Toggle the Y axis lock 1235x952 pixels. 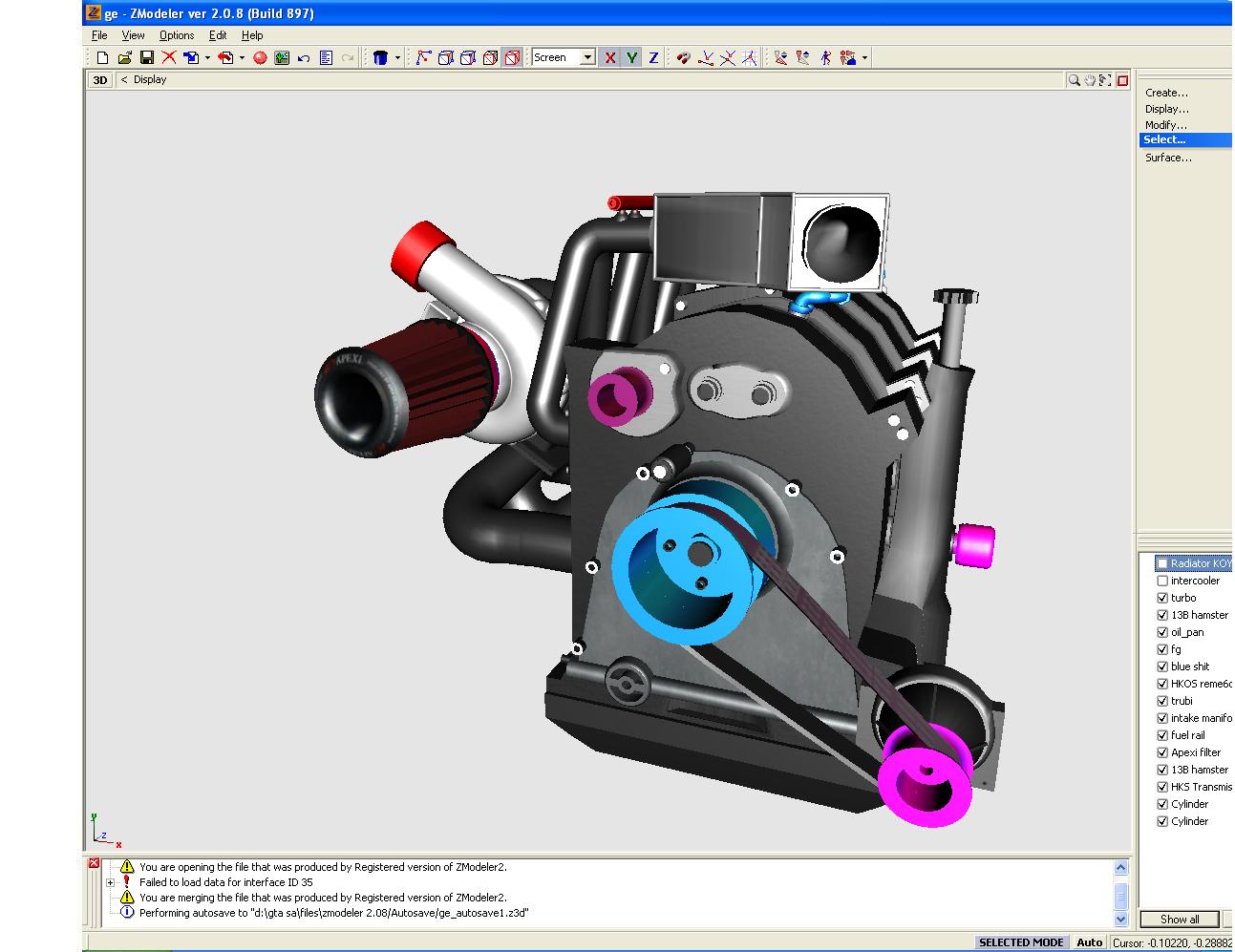click(x=631, y=58)
